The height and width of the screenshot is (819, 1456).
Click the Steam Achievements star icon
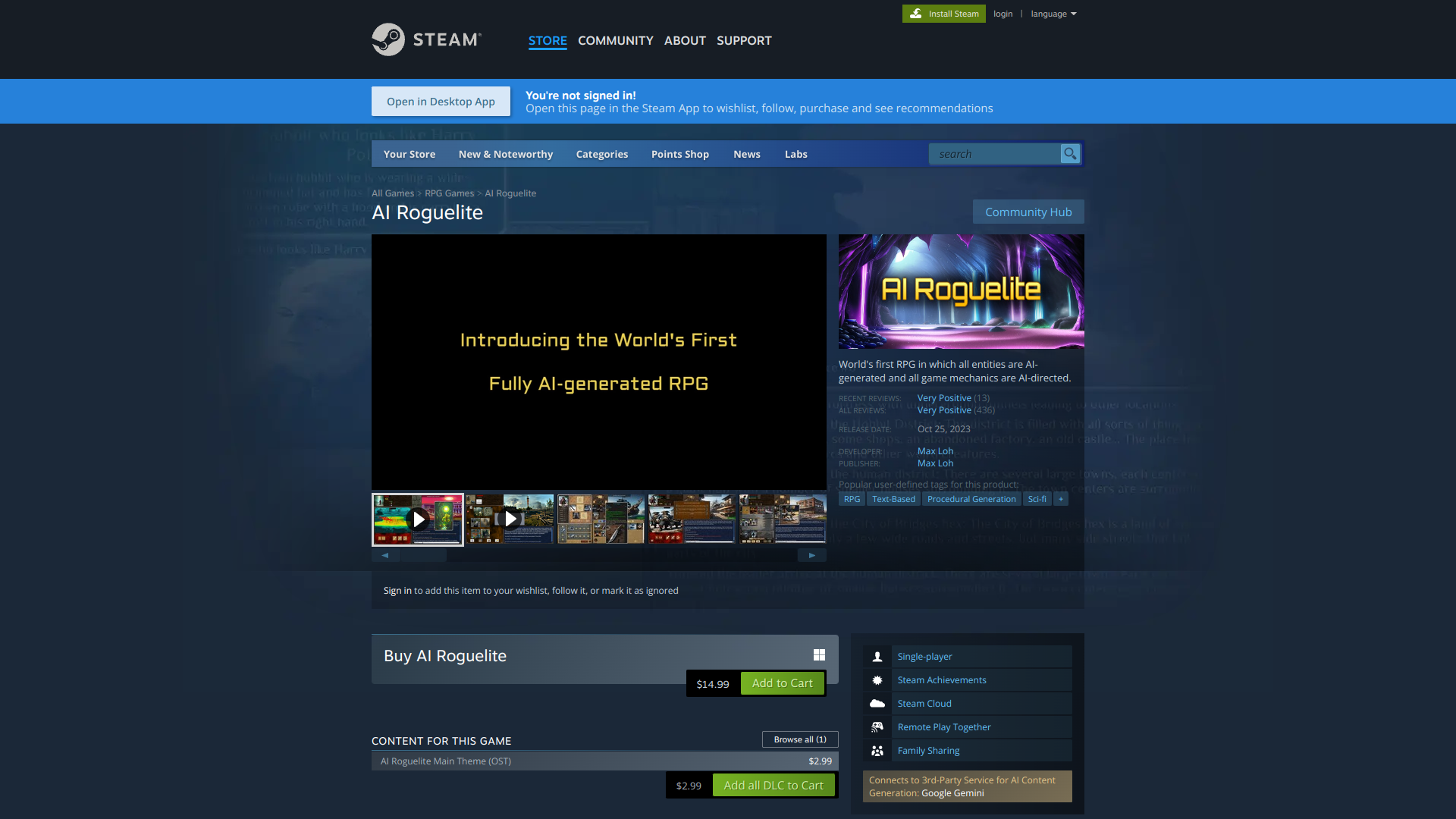877,680
